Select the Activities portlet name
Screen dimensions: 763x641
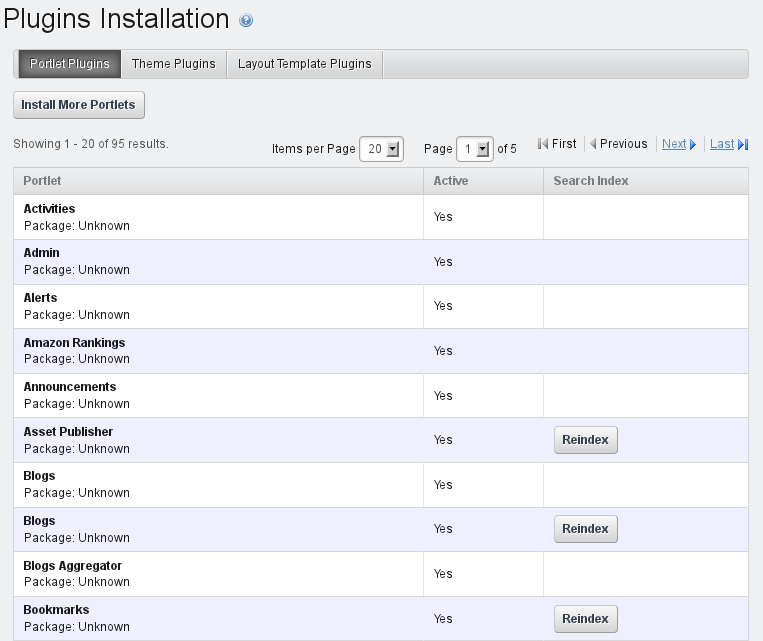pos(49,209)
